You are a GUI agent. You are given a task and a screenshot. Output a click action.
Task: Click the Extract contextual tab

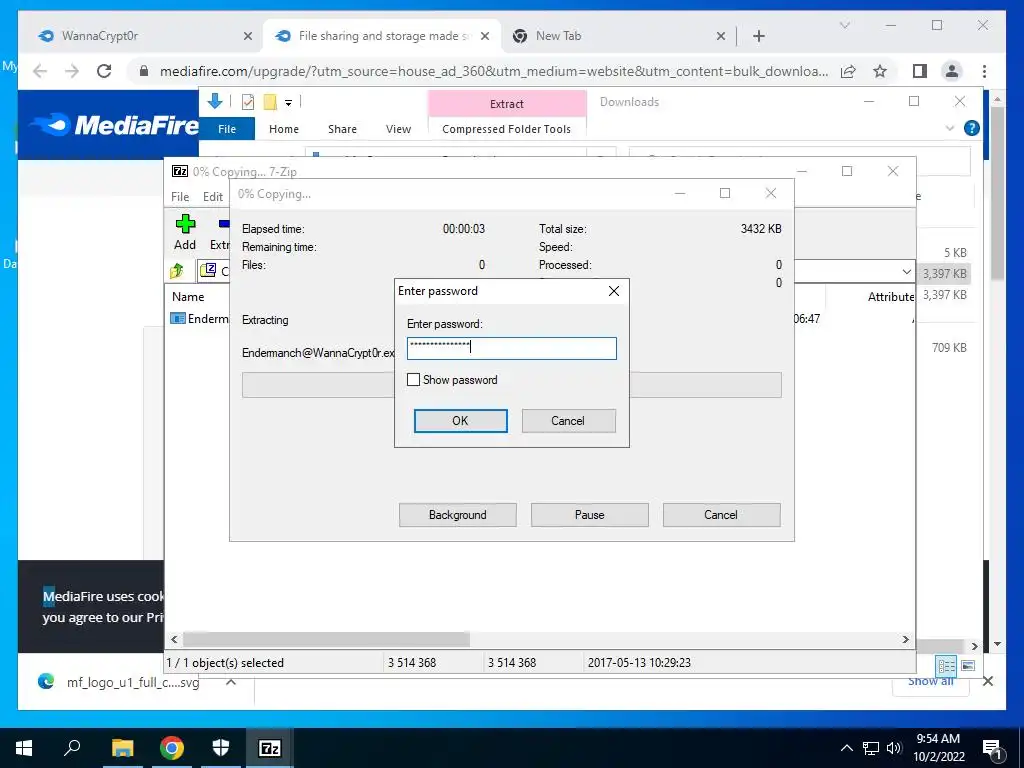click(x=507, y=104)
